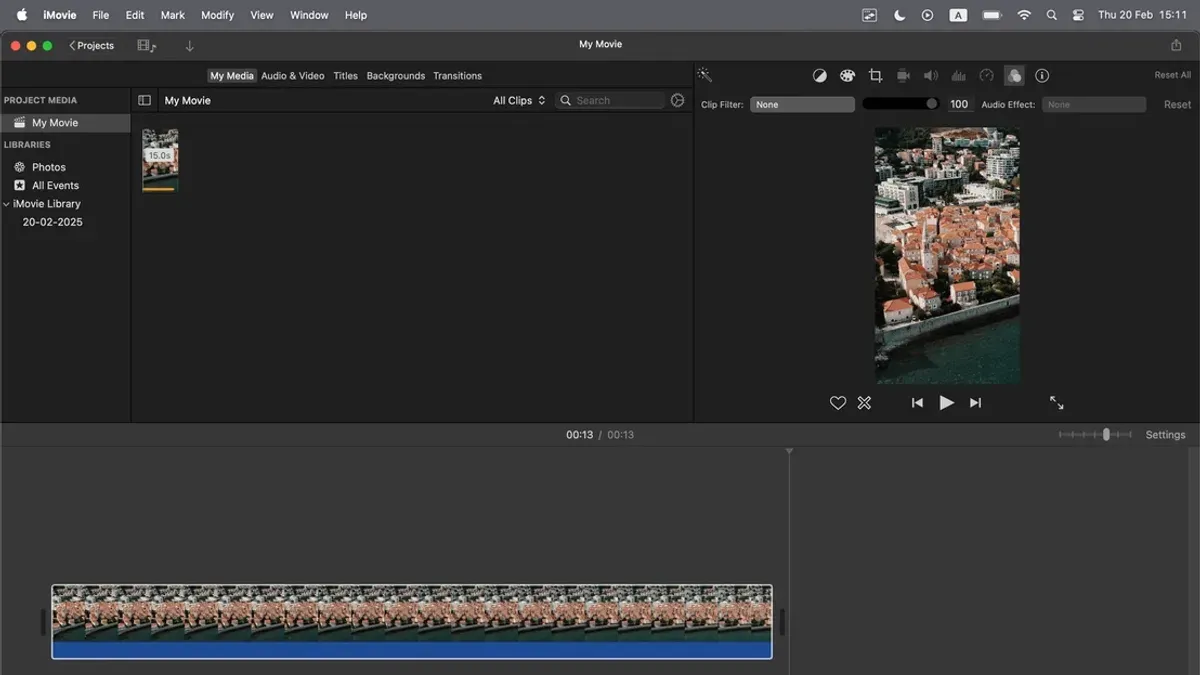1200x675 pixels.
Task: Open the stabilization camera tool
Action: tap(903, 76)
